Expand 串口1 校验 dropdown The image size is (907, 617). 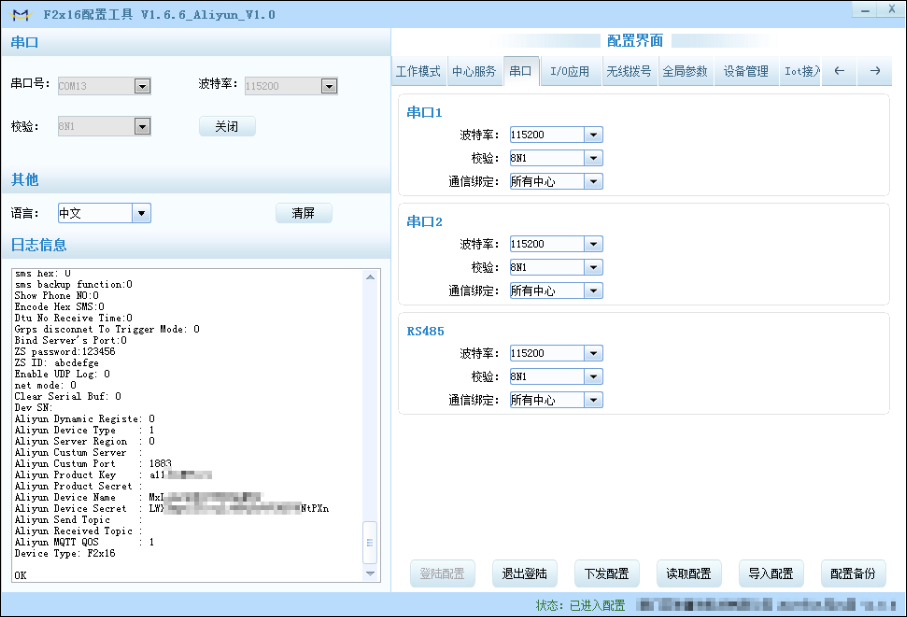click(593, 158)
